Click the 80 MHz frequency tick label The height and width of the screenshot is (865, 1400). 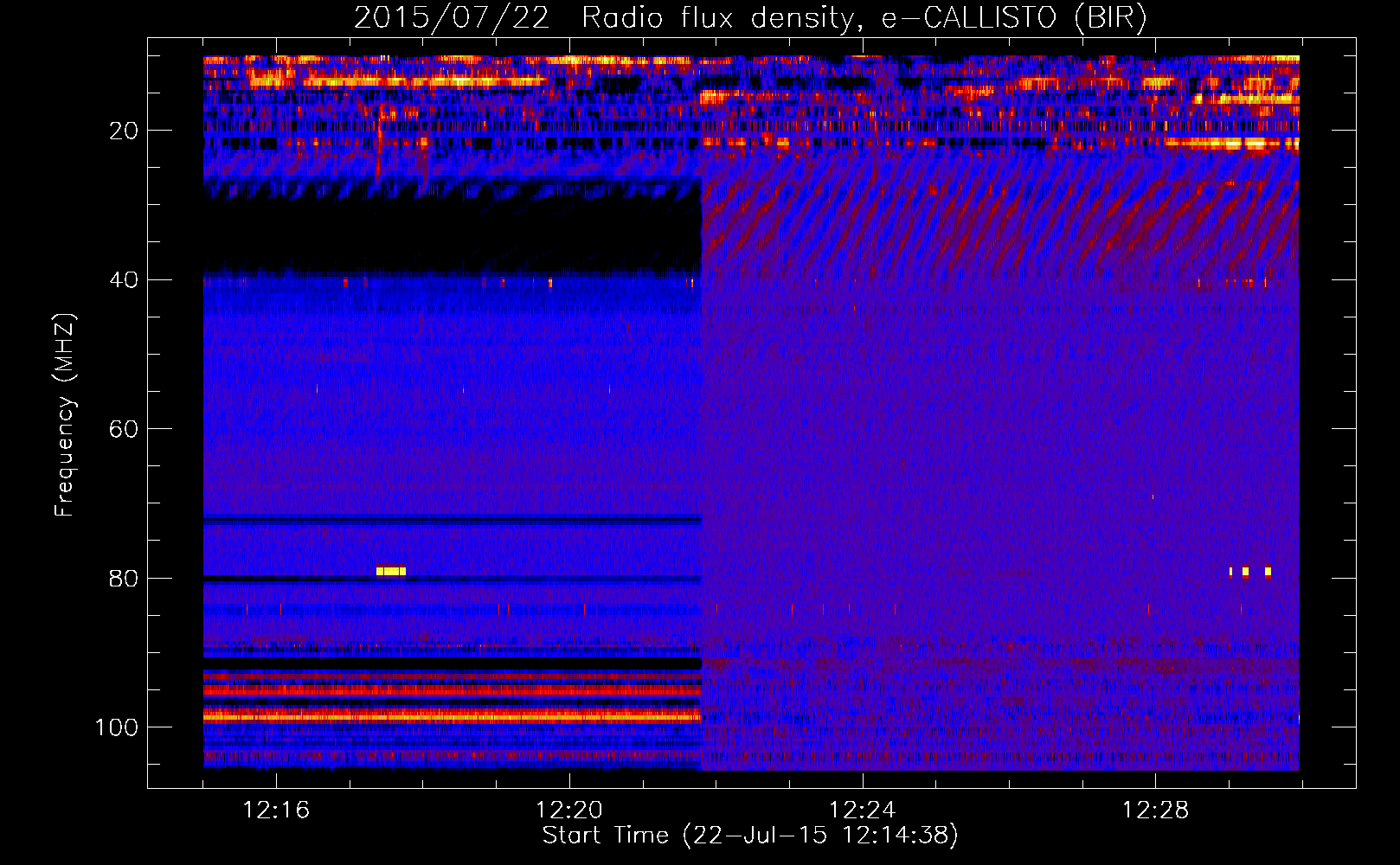125,578
